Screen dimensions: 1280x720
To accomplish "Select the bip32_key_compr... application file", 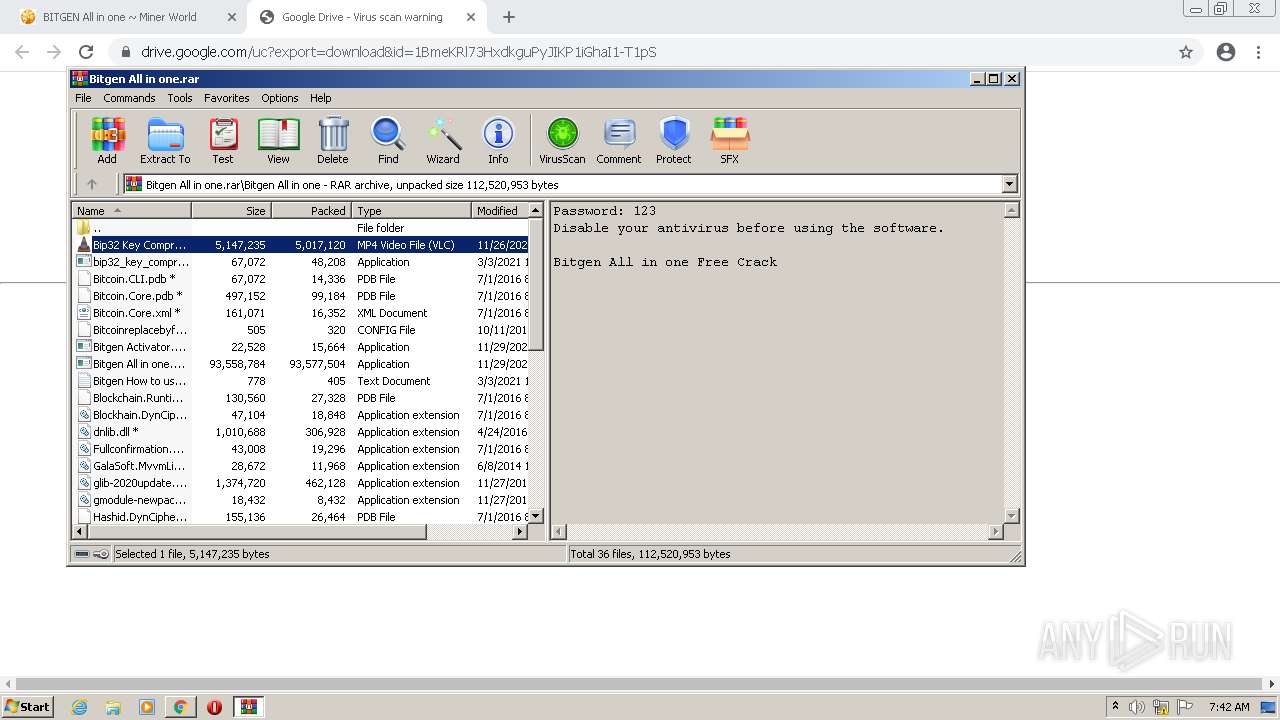I will pyautogui.click(x=300, y=262).
